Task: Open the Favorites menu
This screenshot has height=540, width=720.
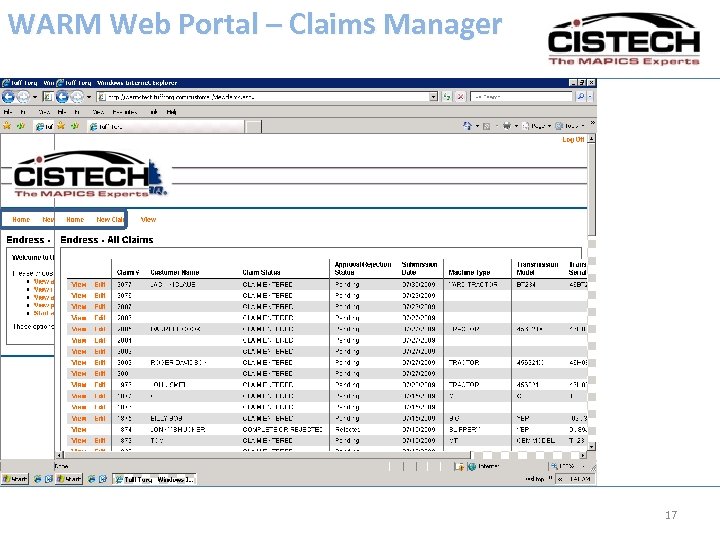Action: click(124, 112)
